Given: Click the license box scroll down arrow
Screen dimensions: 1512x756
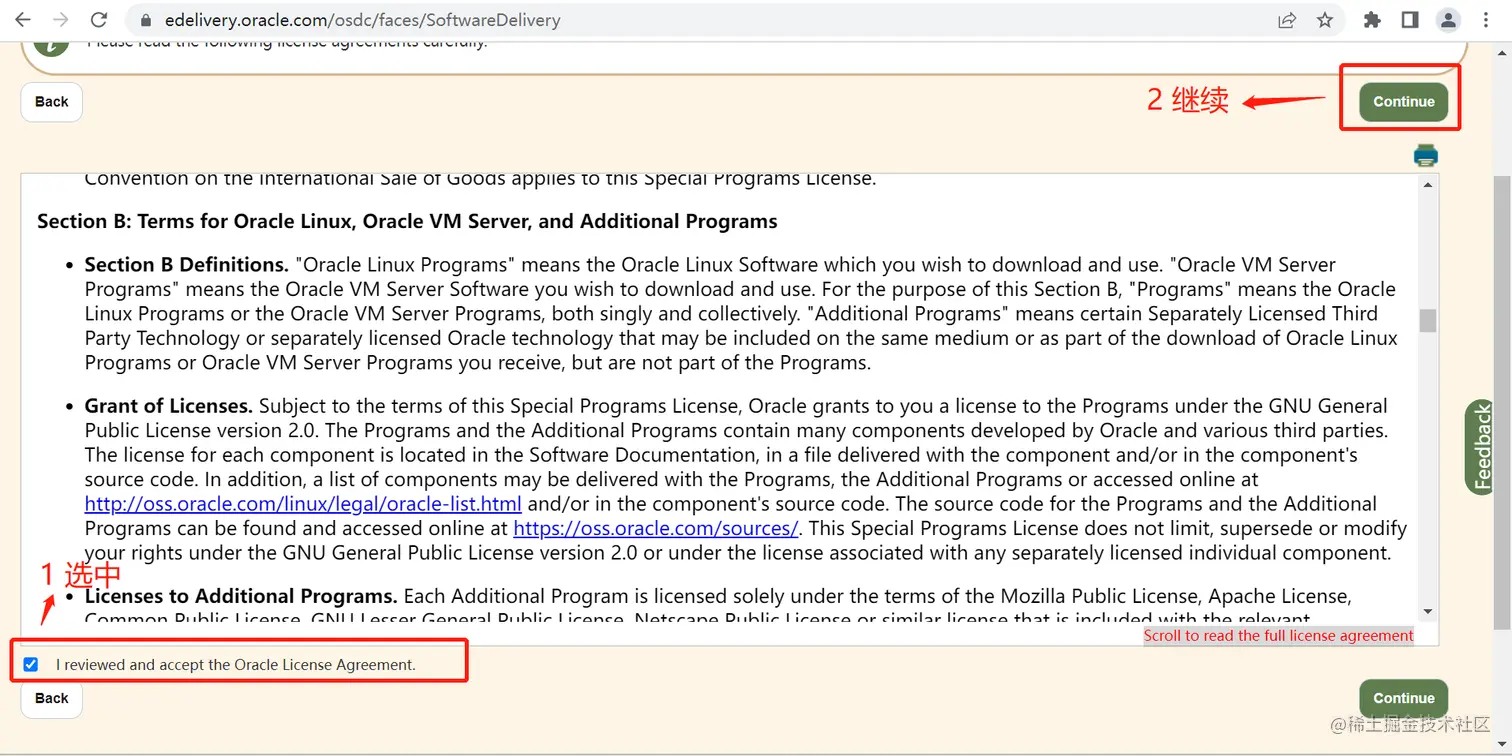Looking at the screenshot, I should 1427,612.
